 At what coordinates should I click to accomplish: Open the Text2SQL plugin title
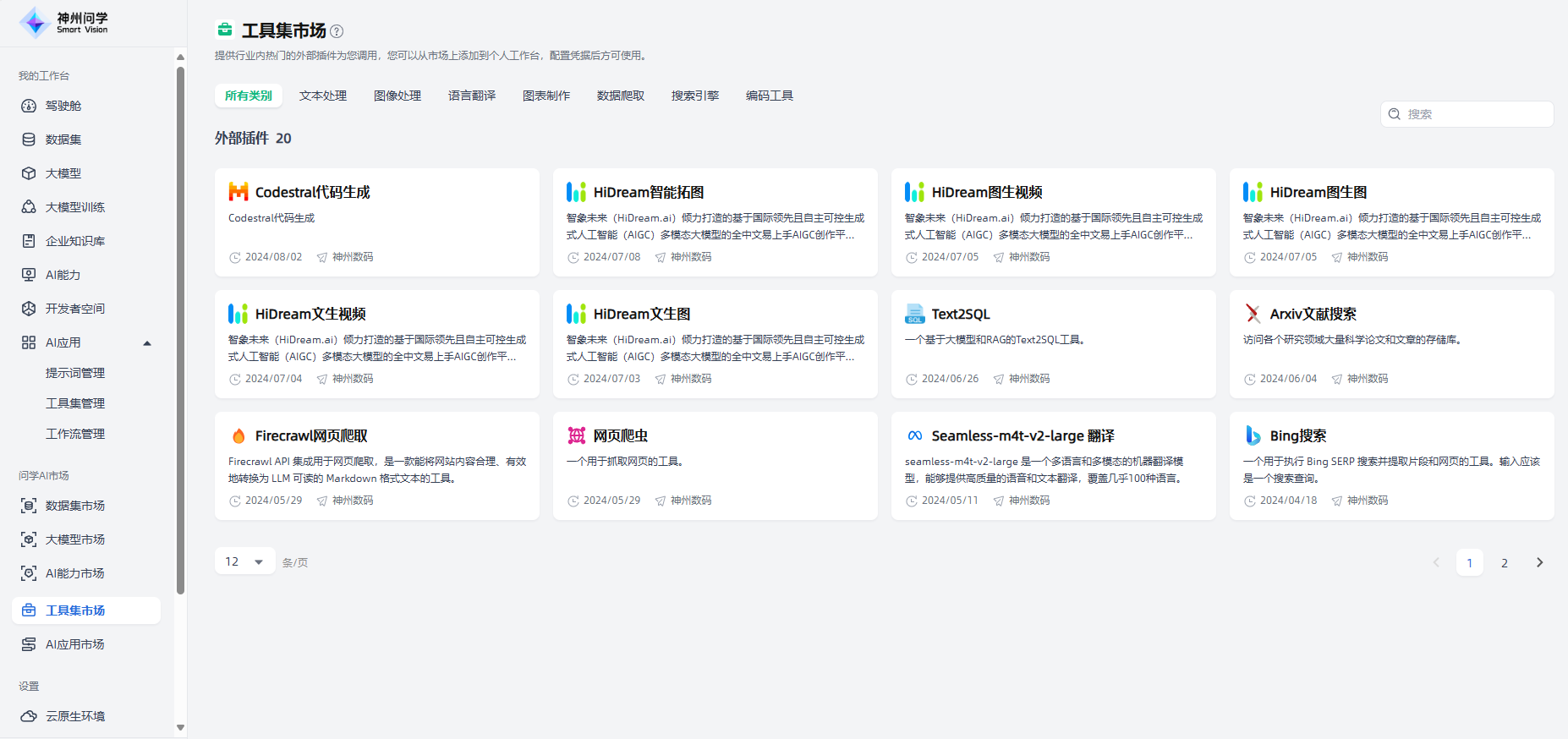coord(961,314)
